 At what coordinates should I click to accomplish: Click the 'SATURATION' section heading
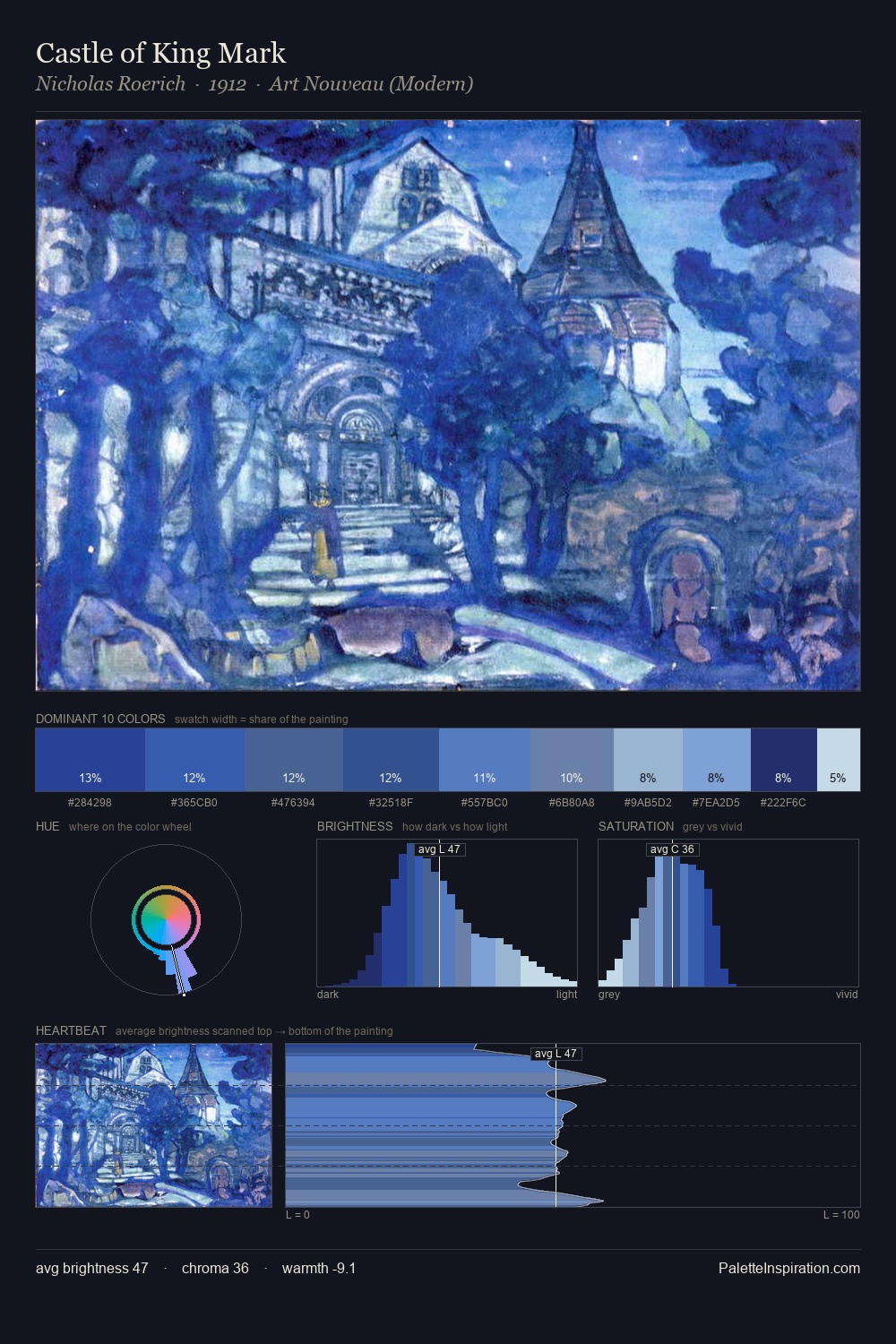[636, 826]
